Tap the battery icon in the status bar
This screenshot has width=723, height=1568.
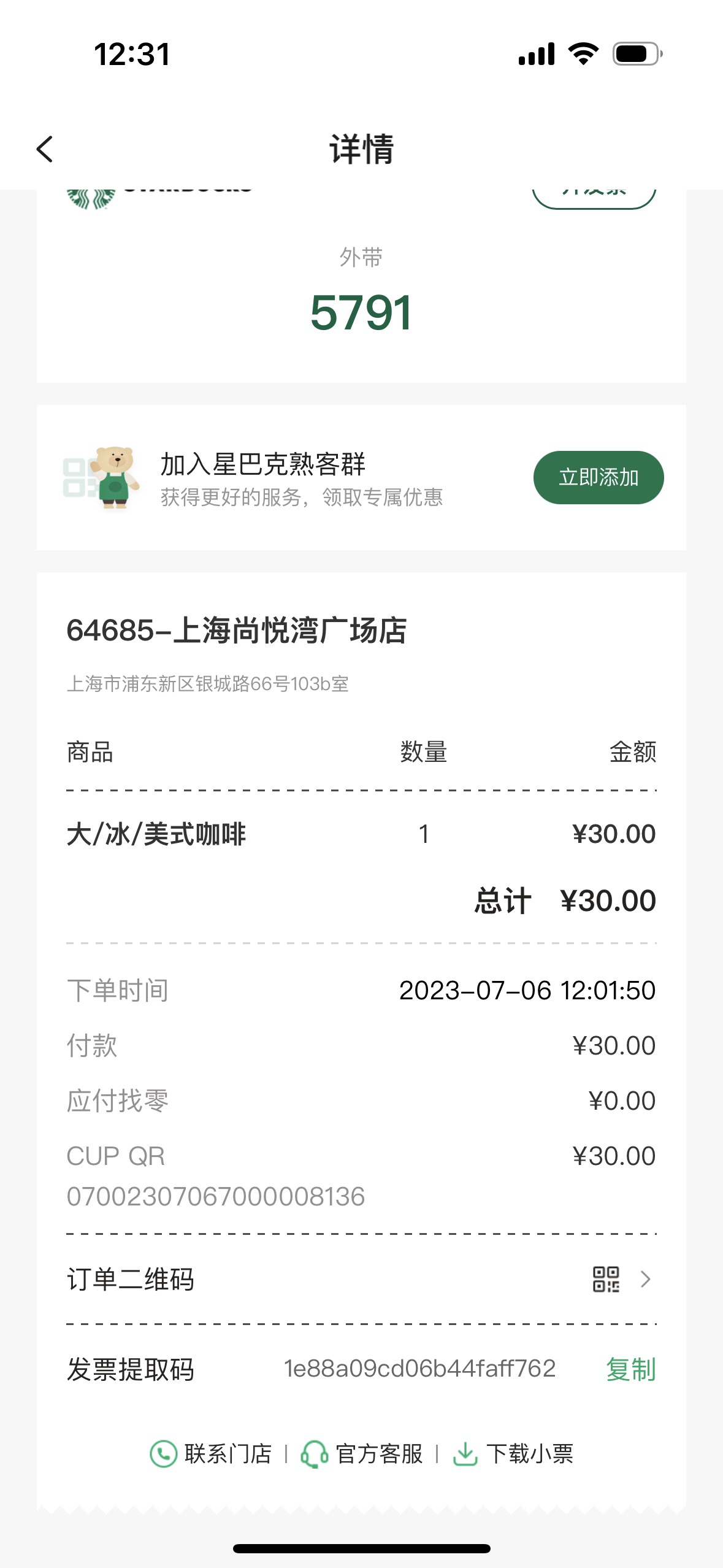tap(638, 54)
